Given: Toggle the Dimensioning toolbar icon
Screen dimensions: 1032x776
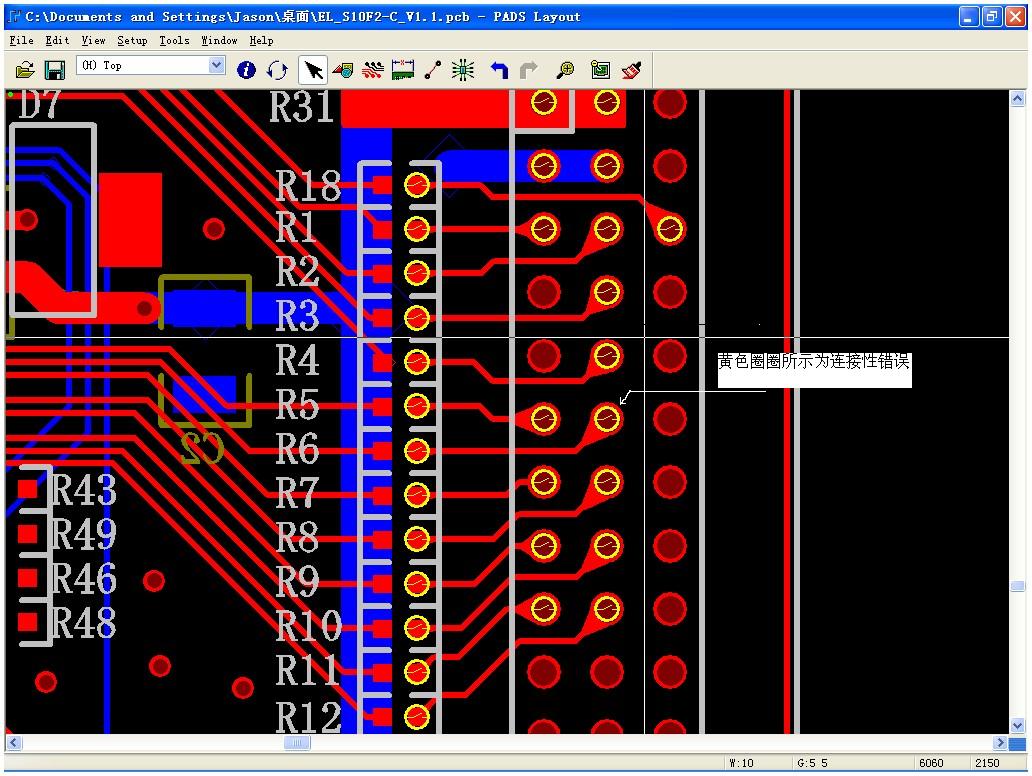Looking at the screenshot, I should pos(403,69).
